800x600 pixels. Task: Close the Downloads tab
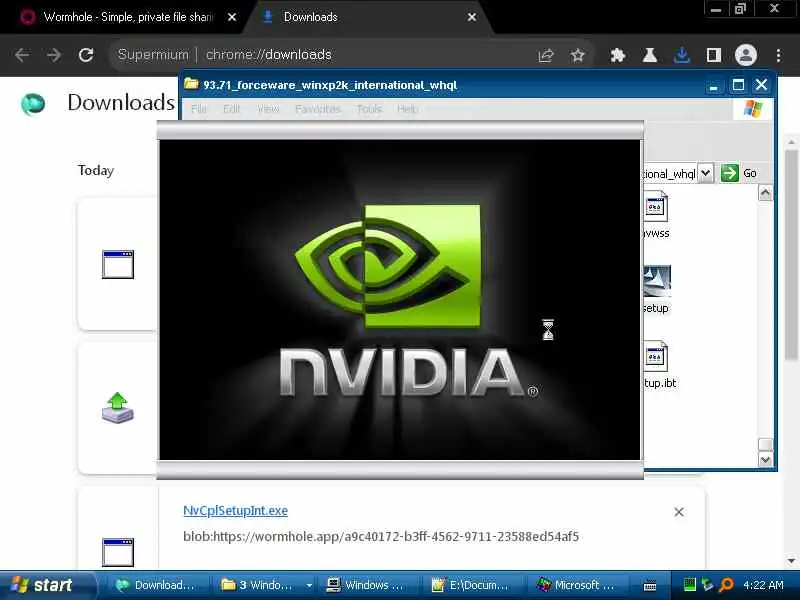472,17
